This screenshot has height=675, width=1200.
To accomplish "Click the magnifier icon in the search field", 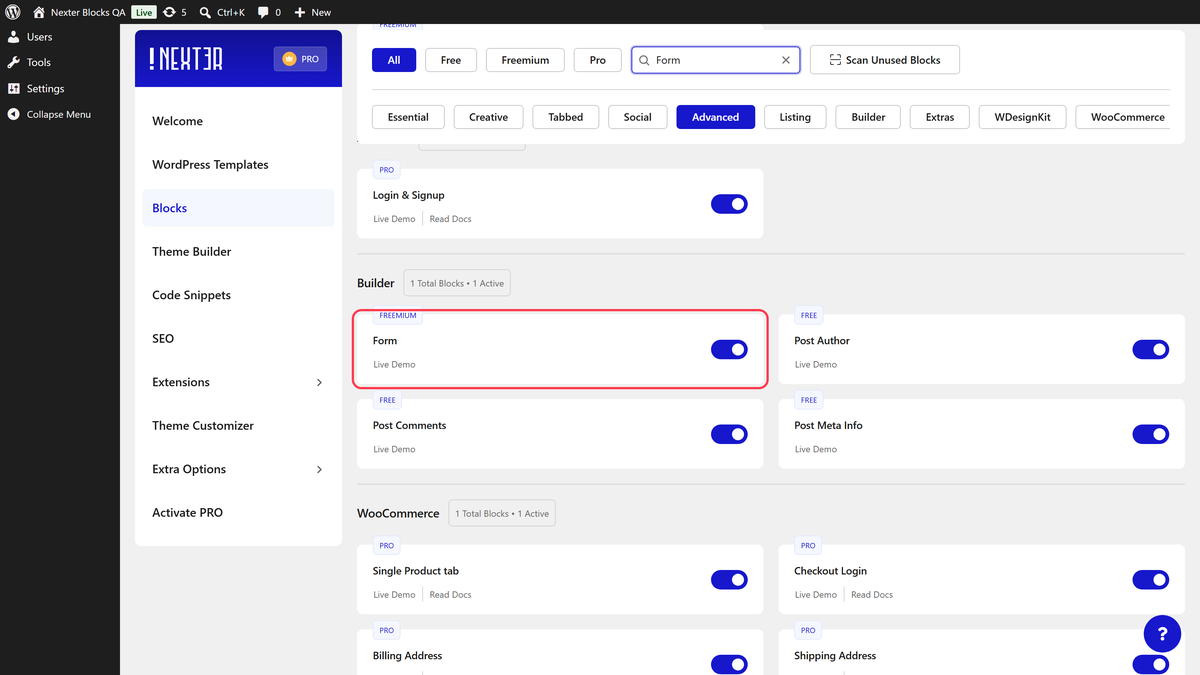I will (x=645, y=60).
